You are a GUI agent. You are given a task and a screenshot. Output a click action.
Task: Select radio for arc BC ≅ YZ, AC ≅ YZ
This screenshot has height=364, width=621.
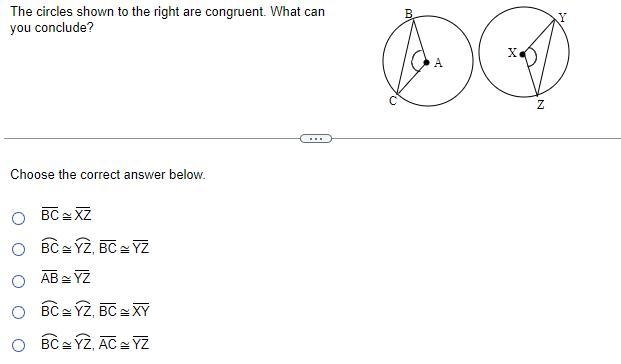click(19, 345)
